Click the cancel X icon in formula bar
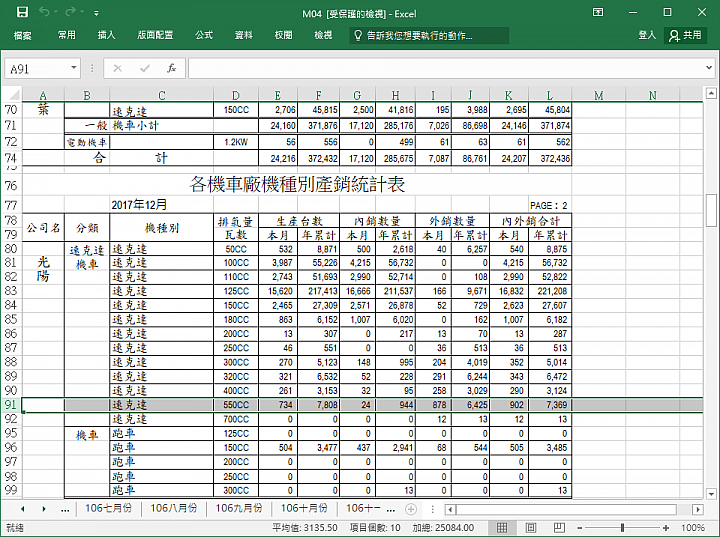Image resolution: width=720 pixels, height=537 pixels. 118,68
